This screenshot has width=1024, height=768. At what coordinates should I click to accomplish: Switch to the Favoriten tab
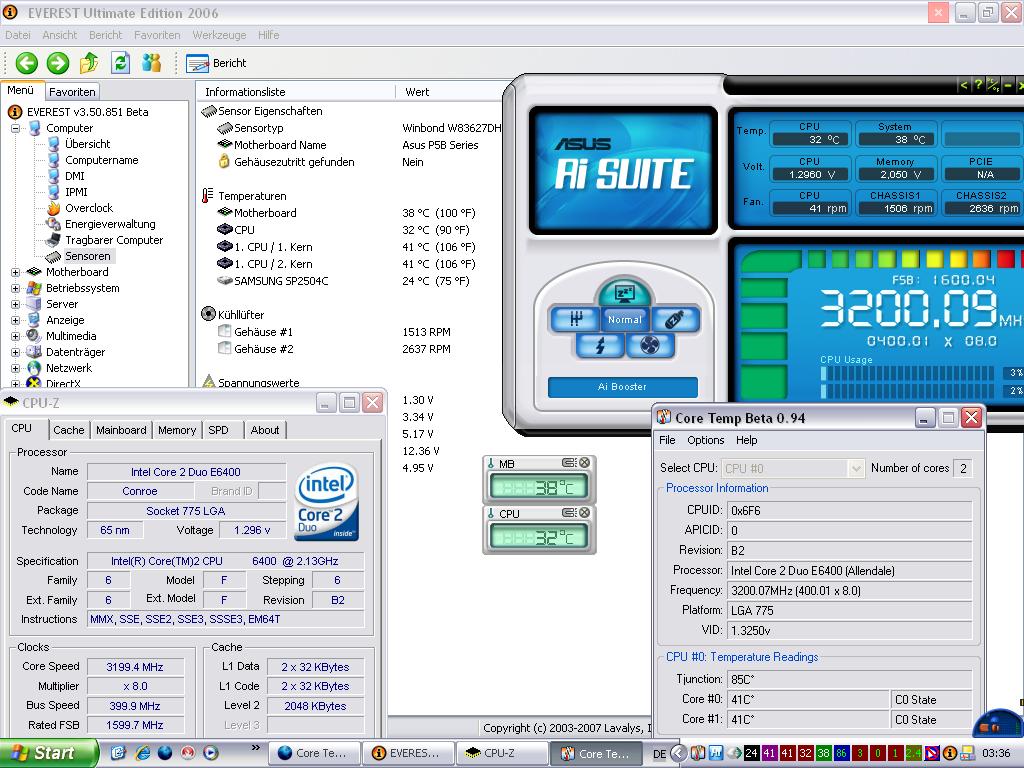point(72,92)
